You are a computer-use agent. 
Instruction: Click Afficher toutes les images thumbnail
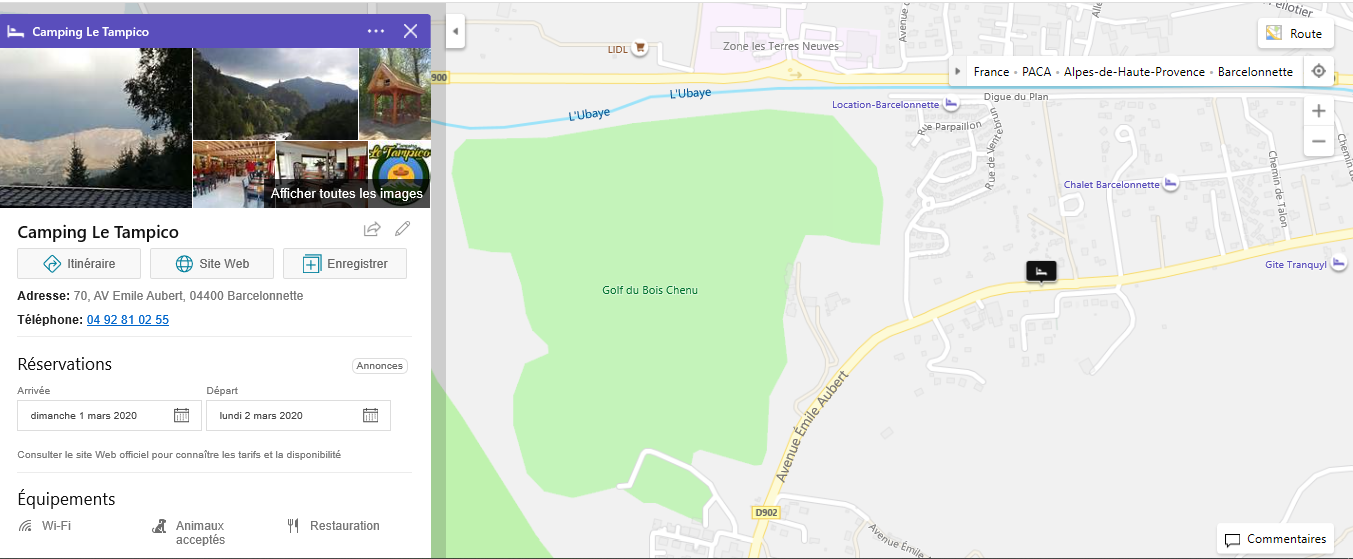coord(347,194)
